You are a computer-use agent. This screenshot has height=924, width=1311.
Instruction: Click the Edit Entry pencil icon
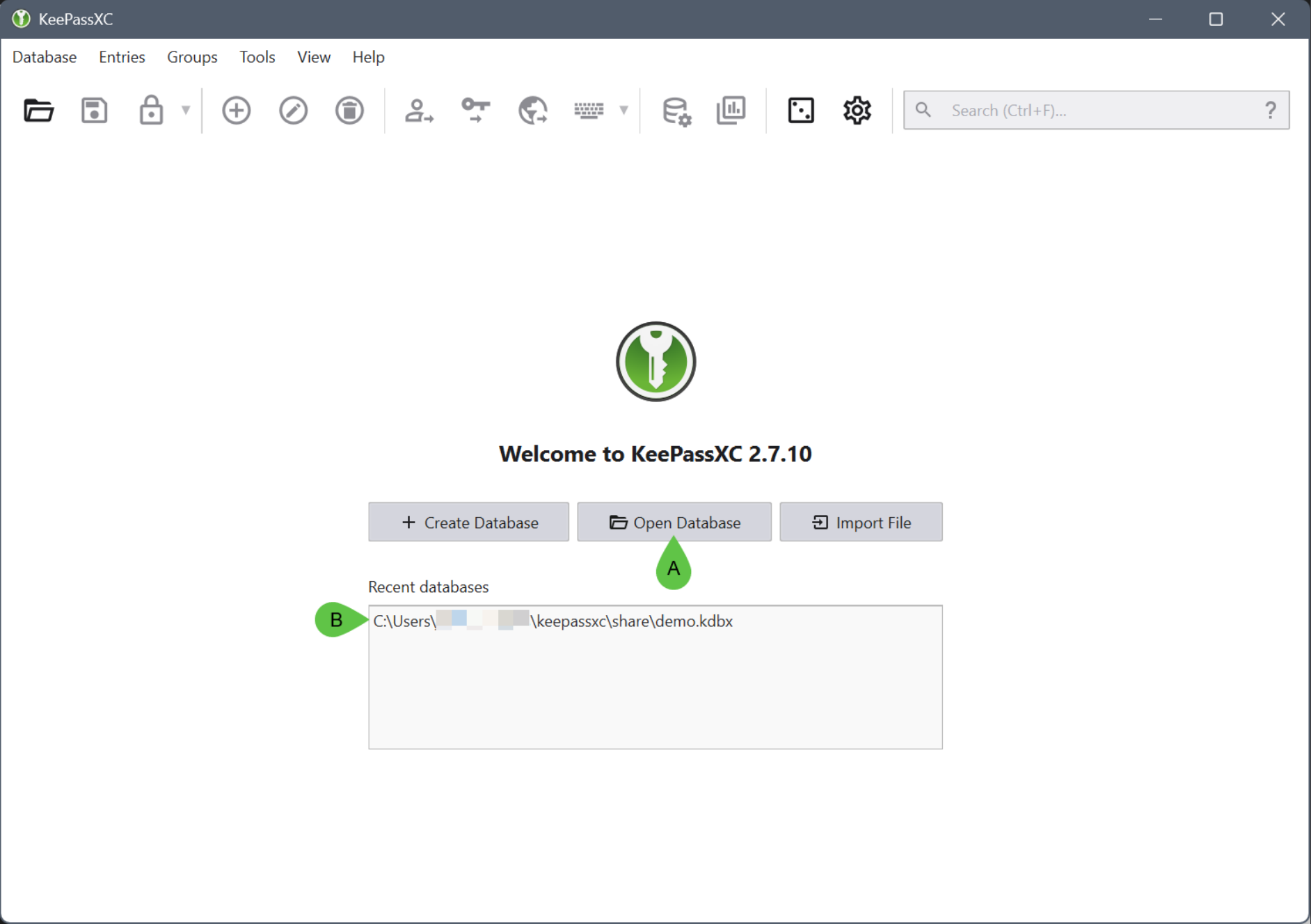point(293,110)
